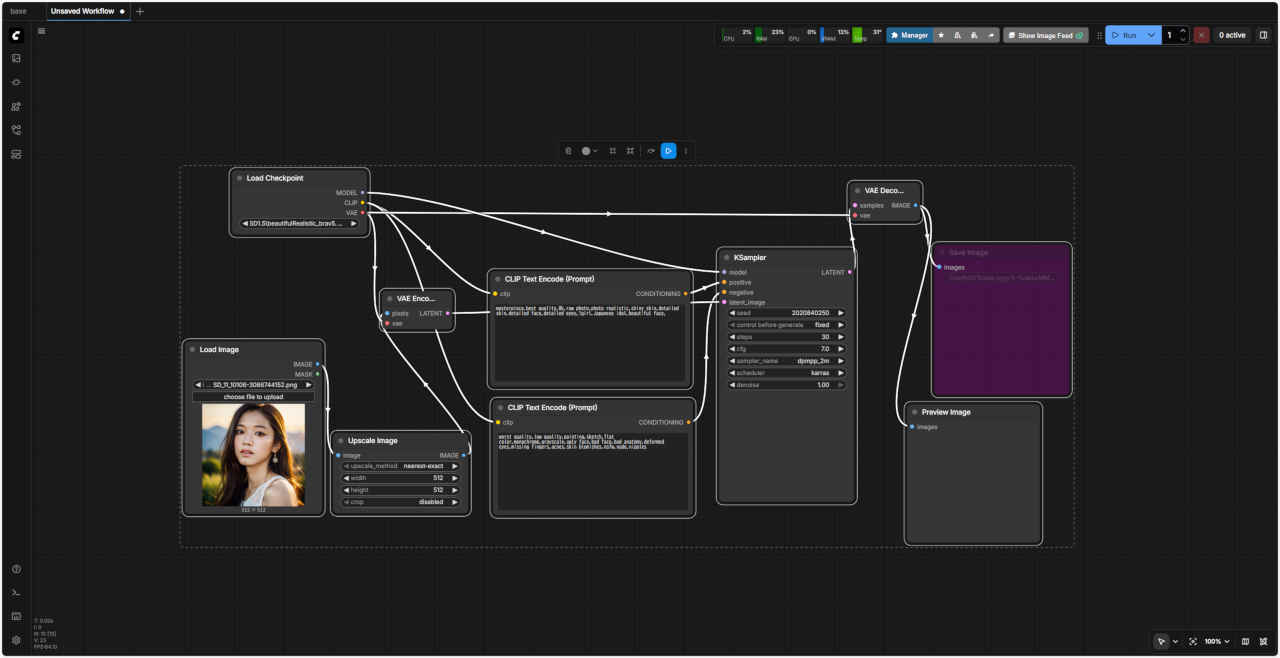Click the red cancel run button
This screenshot has height=658, width=1280.
pos(1201,35)
